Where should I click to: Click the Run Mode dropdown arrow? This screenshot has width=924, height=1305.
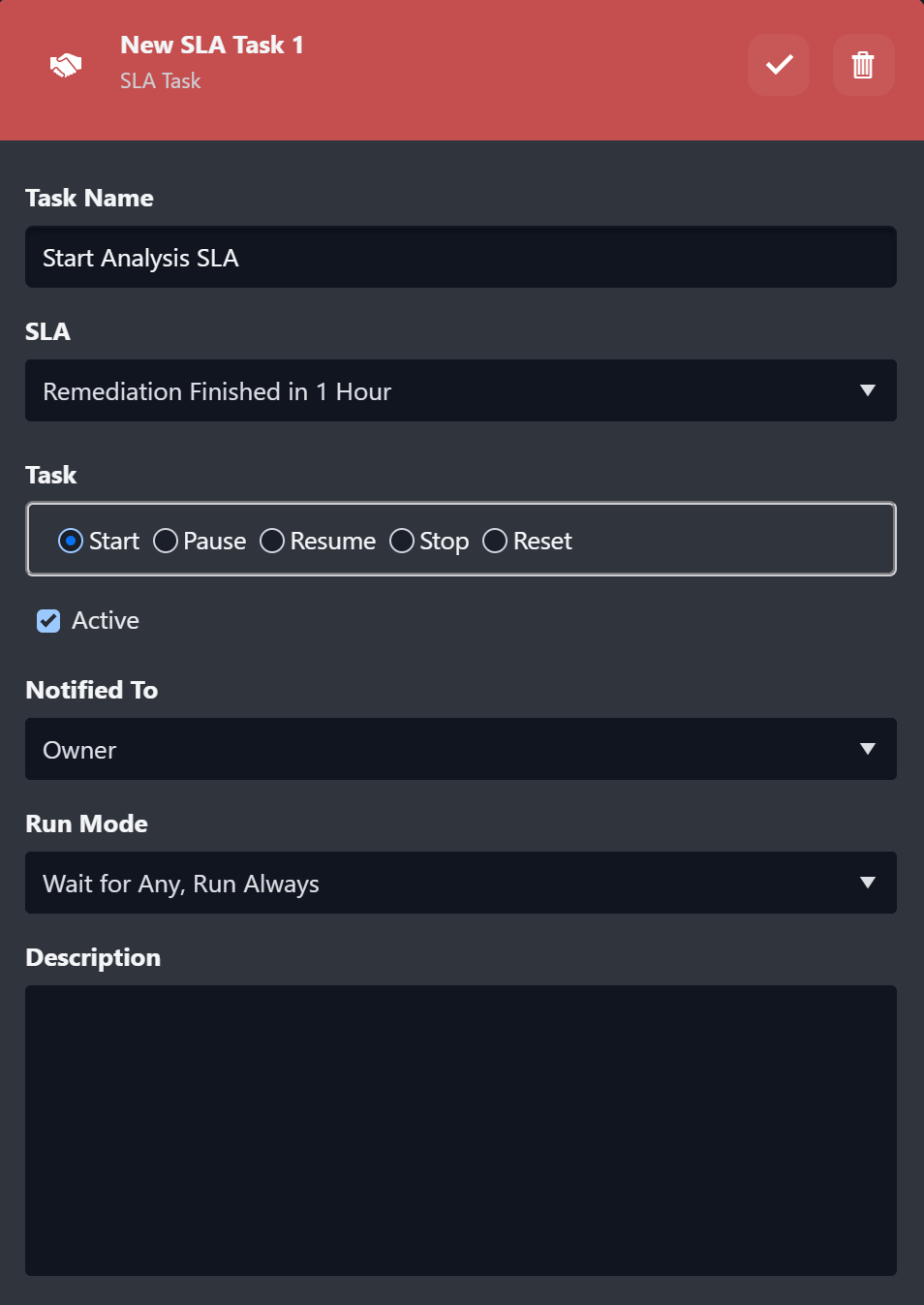click(868, 884)
